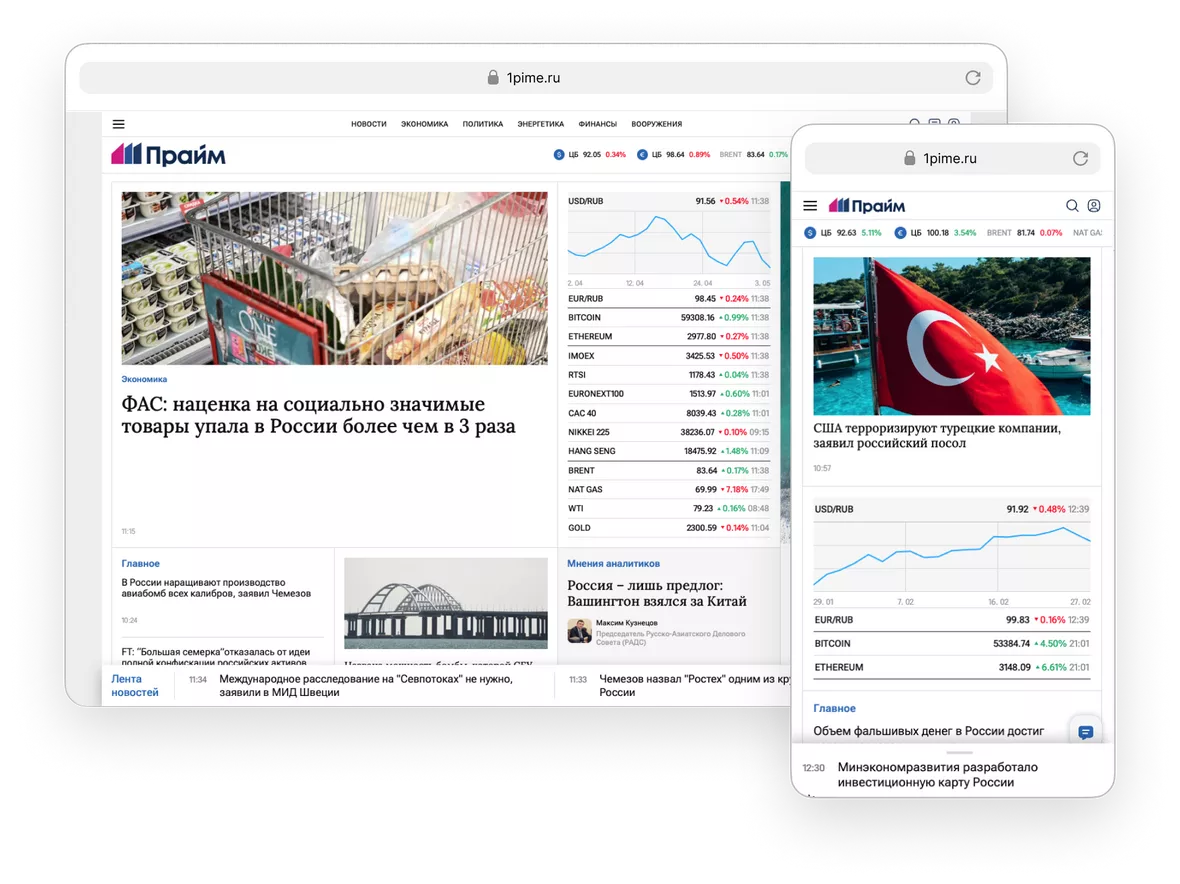Switch to the ФИНАНСЫ section
The image size is (1180, 884).
point(598,124)
